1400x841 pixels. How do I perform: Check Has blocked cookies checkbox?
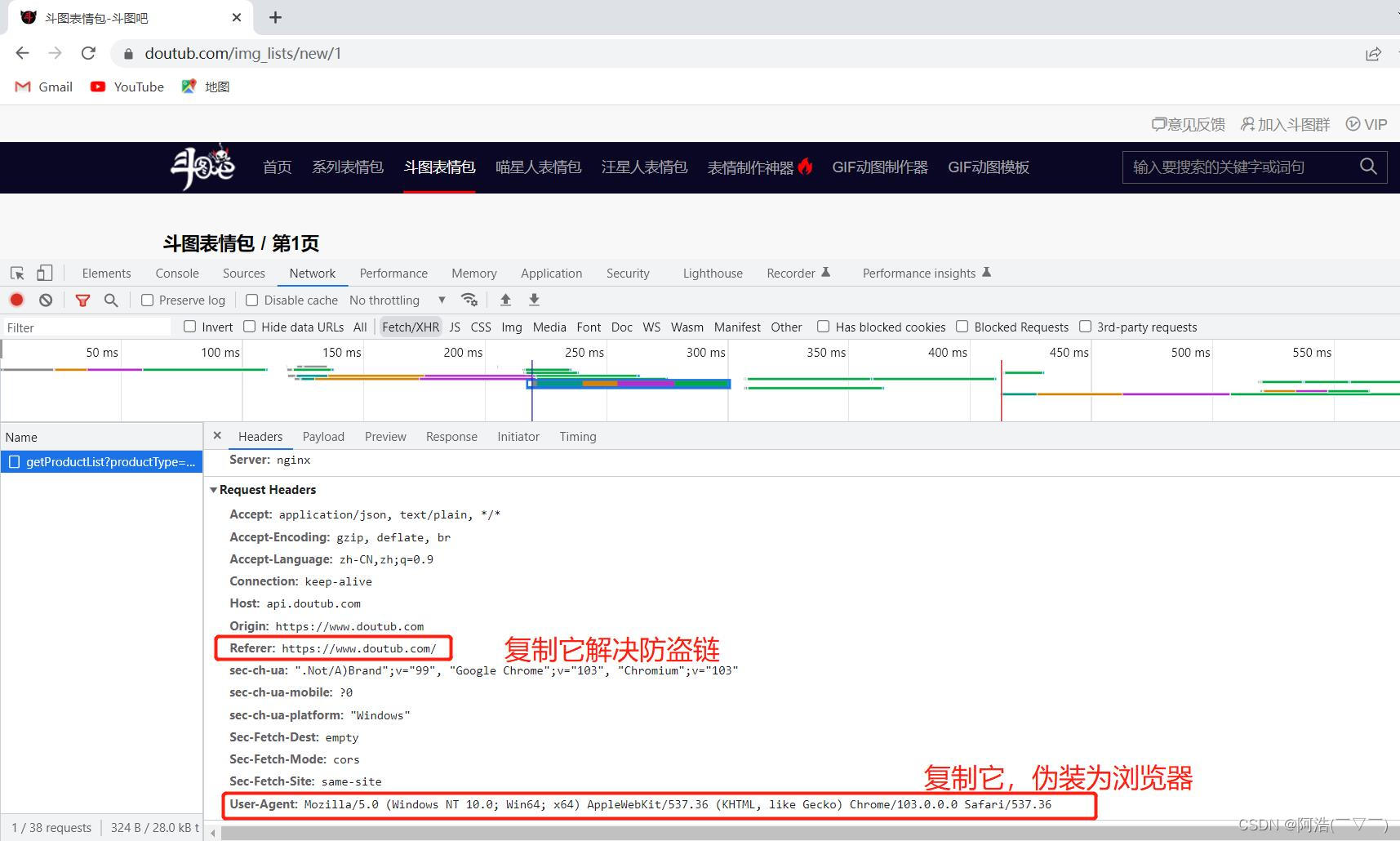pos(824,327)
